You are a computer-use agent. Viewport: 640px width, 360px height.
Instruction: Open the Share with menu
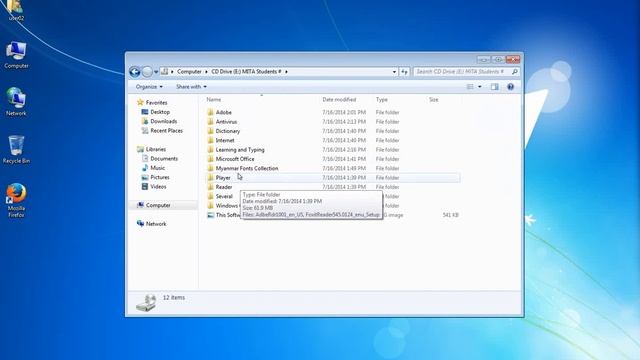[x=191, y=87]
